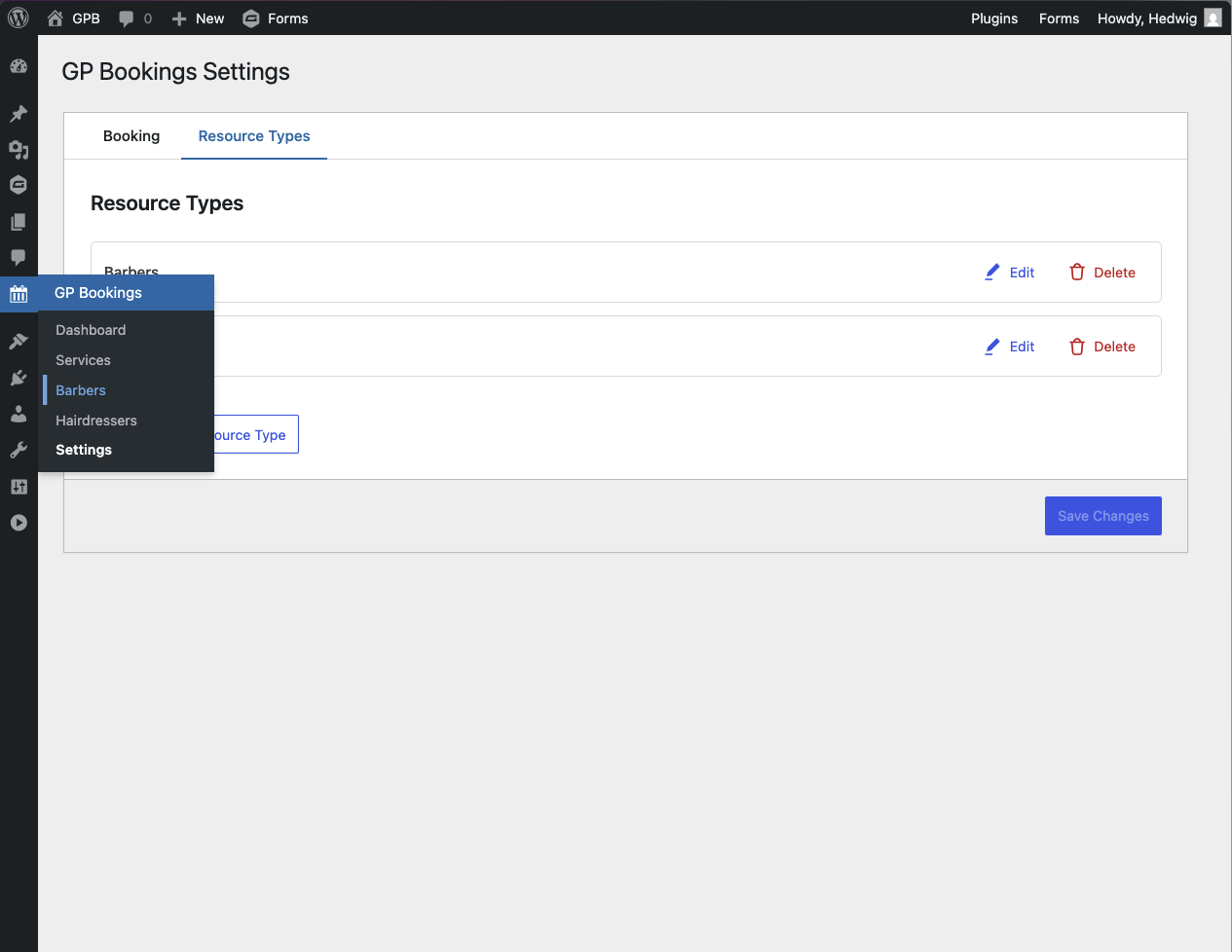Open the Plugins plug sidebar icon
The height and width of the screenshot is (952, 1232).
click(19, 378)
